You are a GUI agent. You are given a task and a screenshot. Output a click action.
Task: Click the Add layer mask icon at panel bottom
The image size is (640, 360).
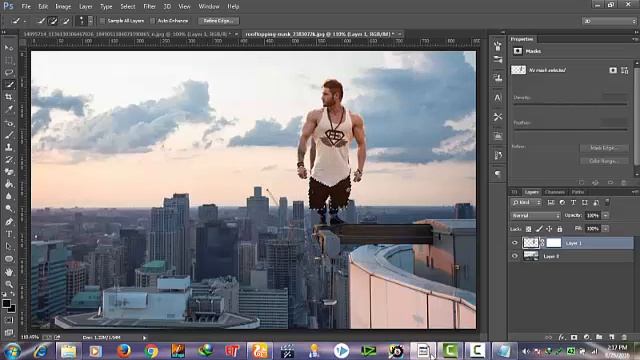pos(574,337)
